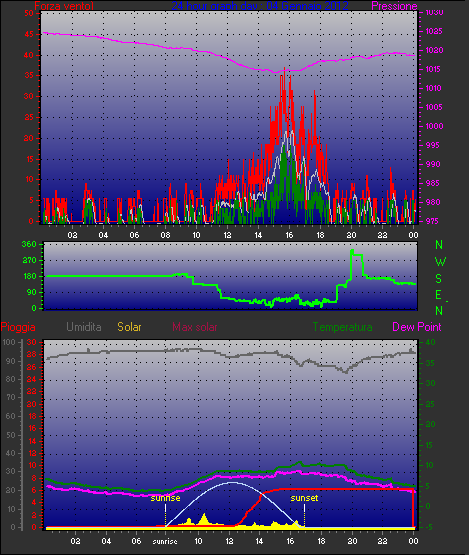Click the 1020 pressure axis value

click(433, 50)
